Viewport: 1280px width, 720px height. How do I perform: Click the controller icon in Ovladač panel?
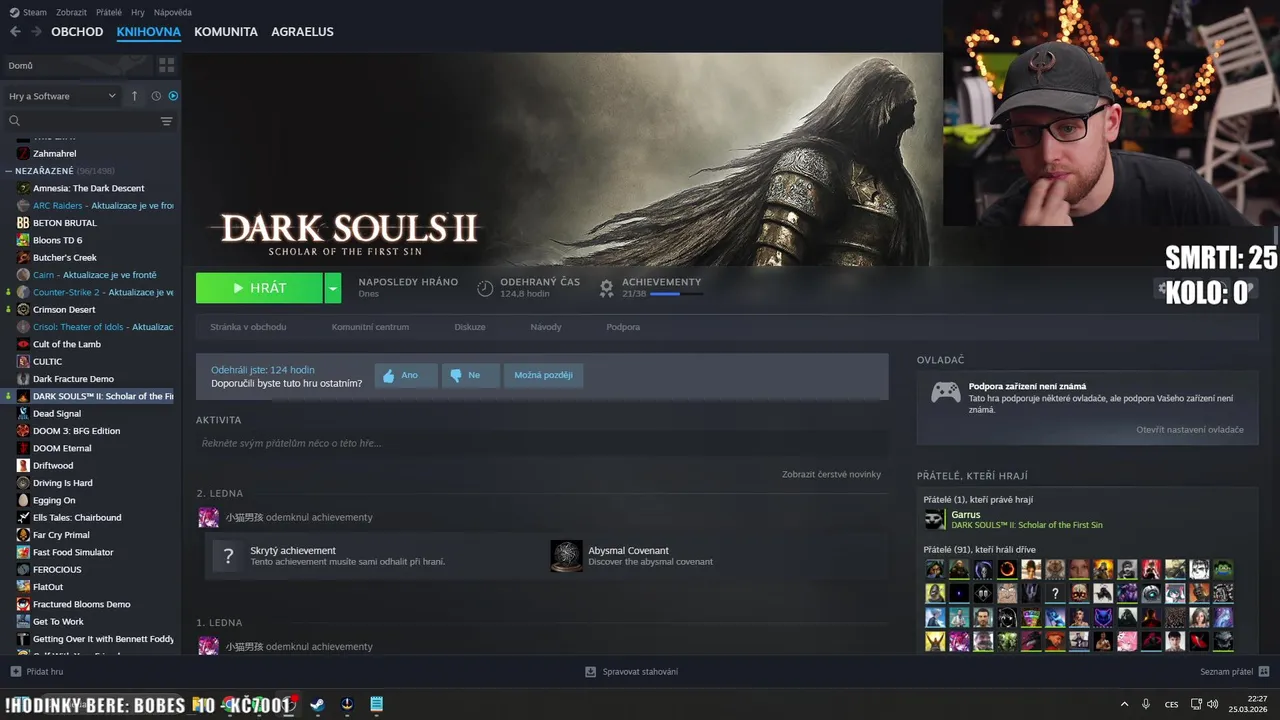pyautogui.click(x=945, y=393)
